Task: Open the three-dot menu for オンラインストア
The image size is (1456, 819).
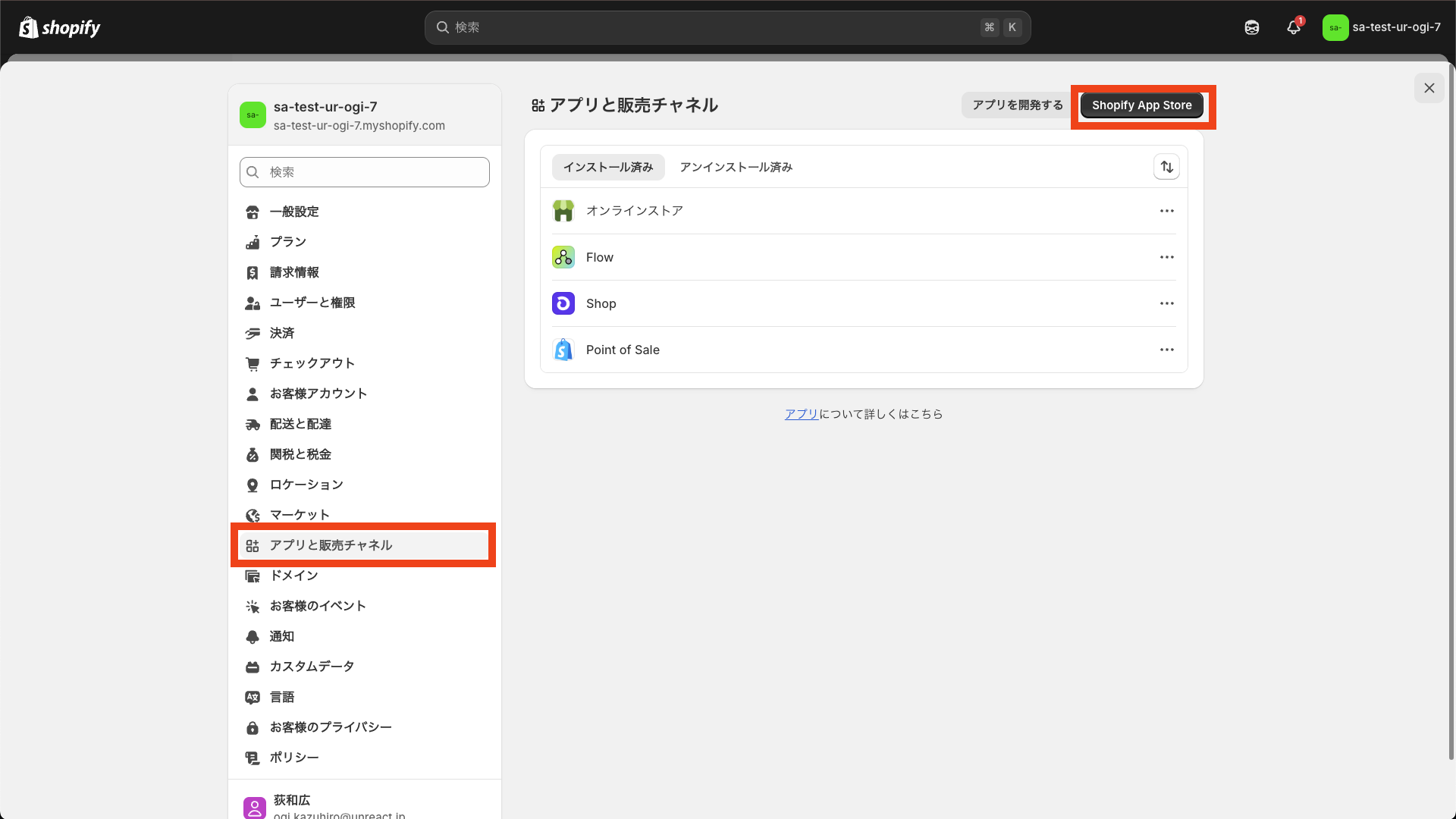Action: click(x=1166, y=211)
